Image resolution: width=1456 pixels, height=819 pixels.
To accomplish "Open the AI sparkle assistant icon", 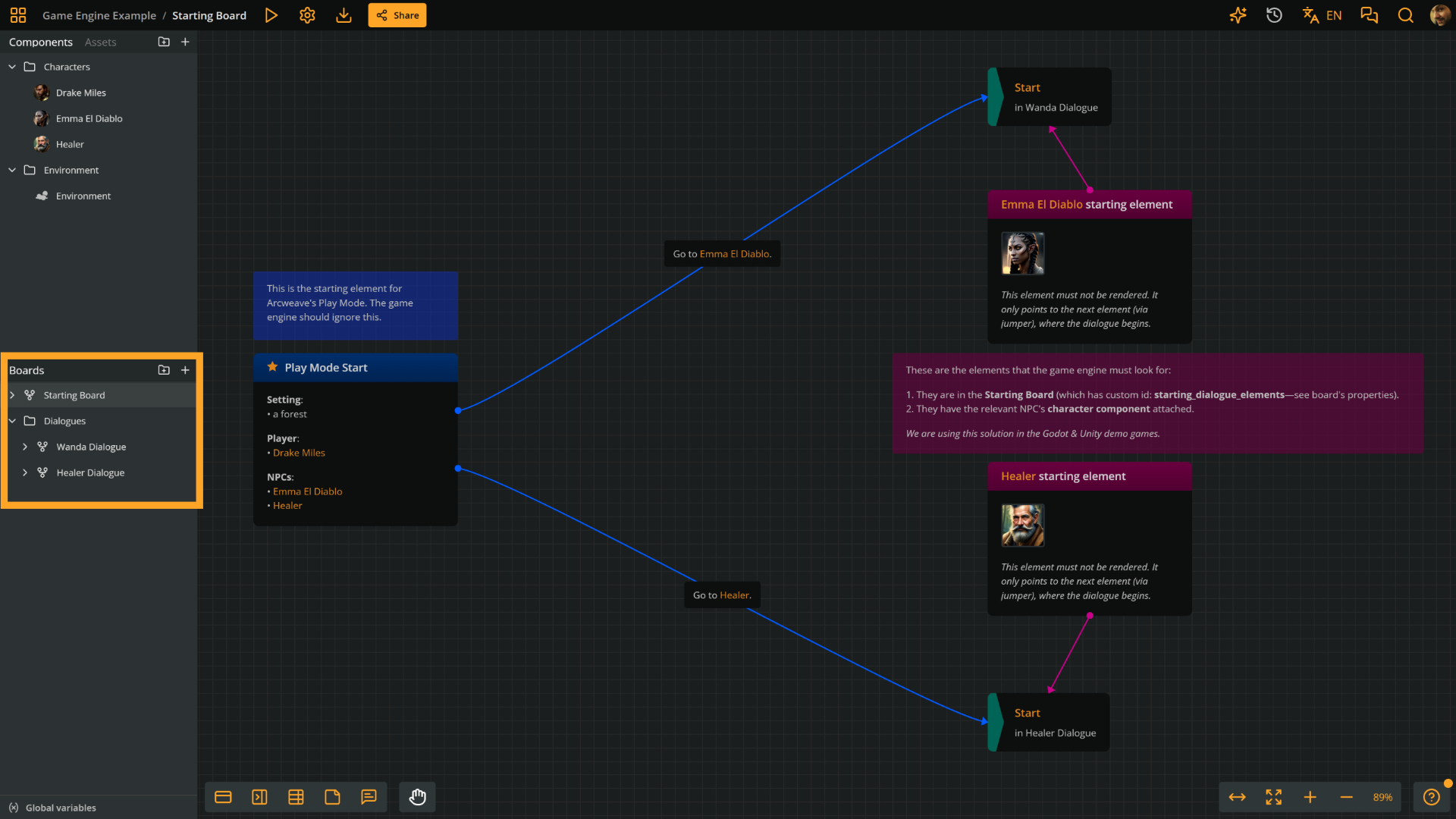I will click(1238, 15).
